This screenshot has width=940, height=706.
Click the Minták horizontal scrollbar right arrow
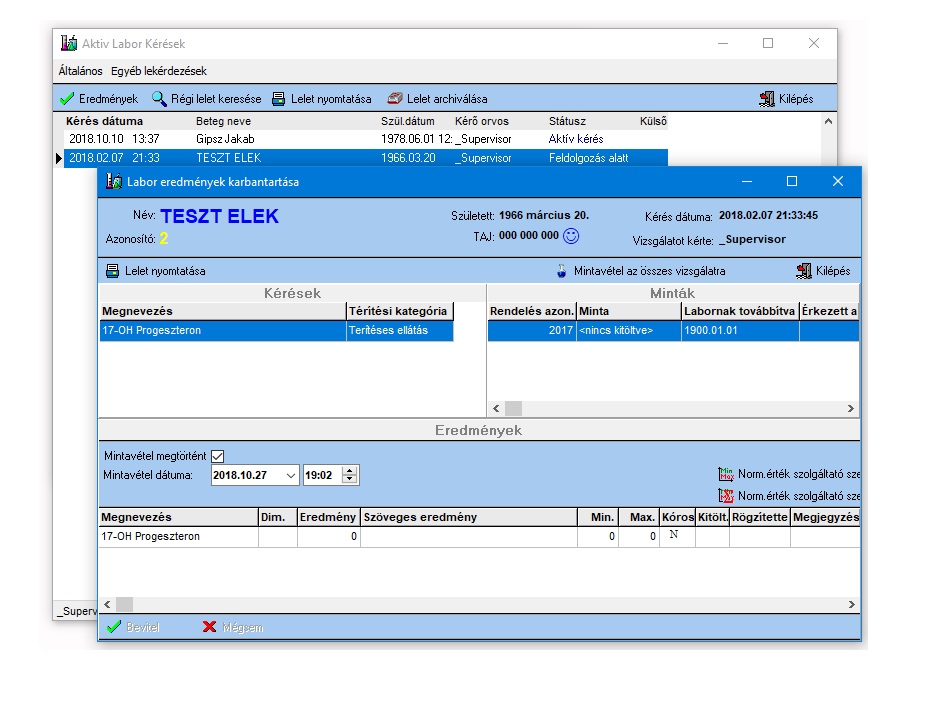(x=851, y=409)
